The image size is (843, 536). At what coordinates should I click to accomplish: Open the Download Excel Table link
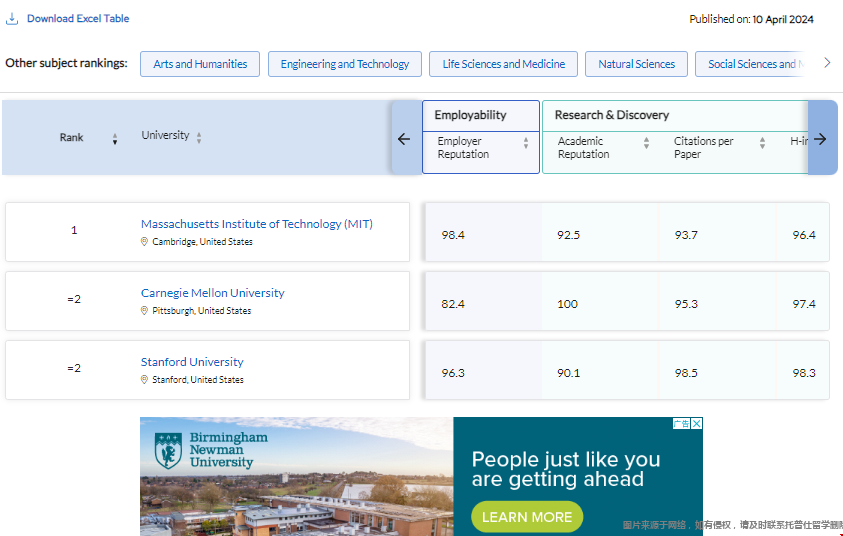[x=78, y=18]
